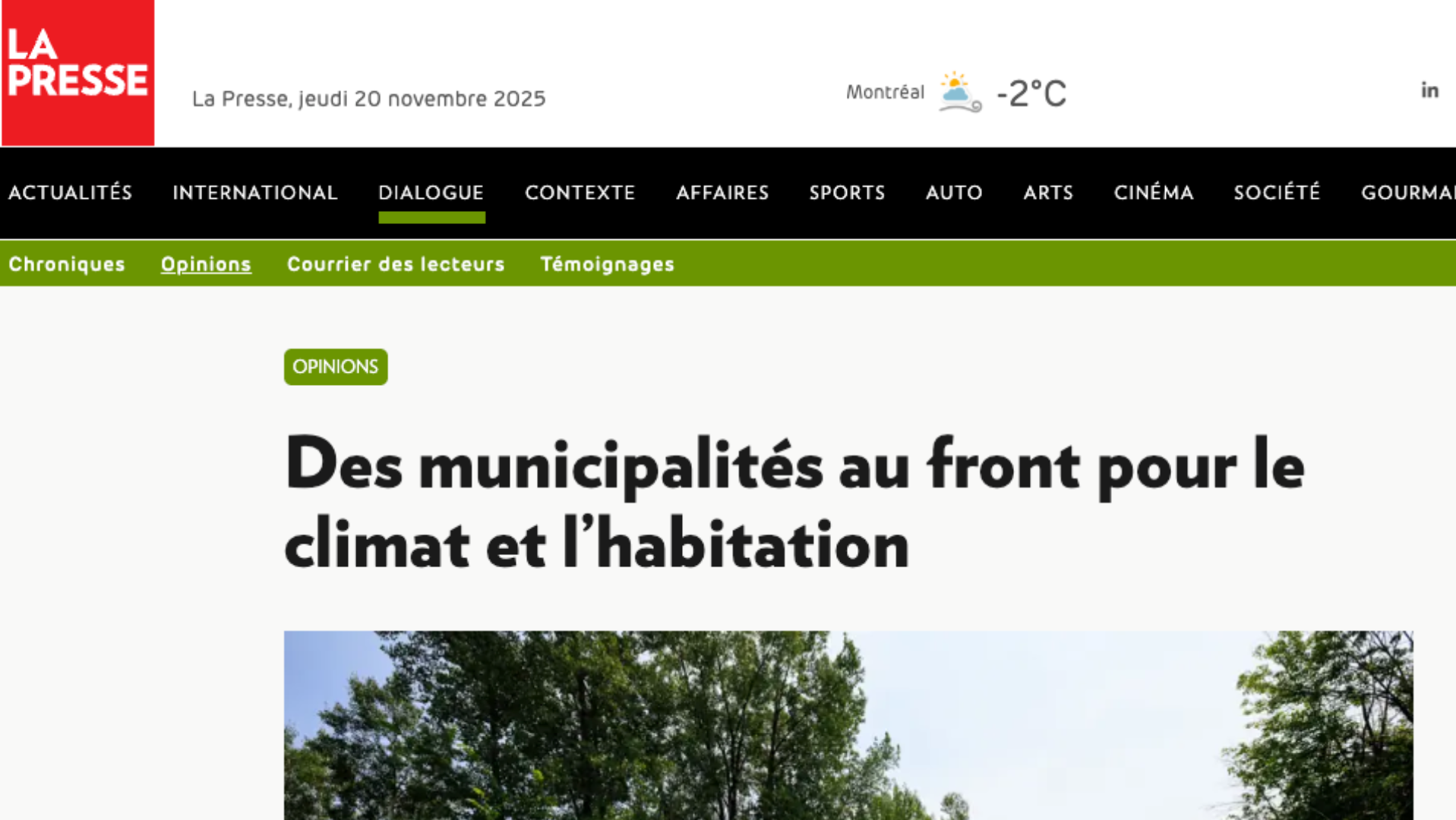This screenshot has width=1456, height=820.
Task: Open the Gourmand section
Action: pyautogui.click(x=1410, y=192)
